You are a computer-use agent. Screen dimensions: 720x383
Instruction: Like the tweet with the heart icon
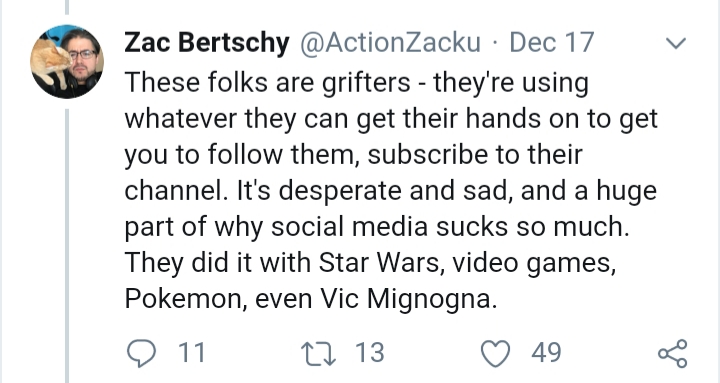495,353
